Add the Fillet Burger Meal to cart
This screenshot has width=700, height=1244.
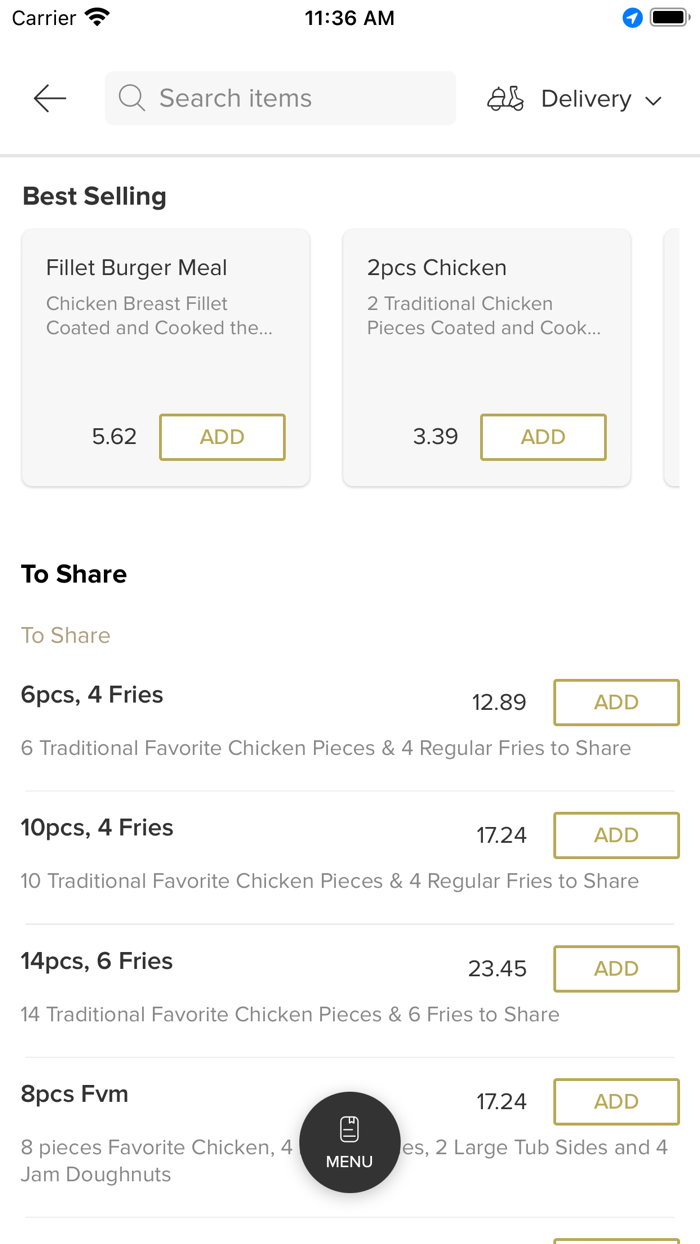pos(221,437)
